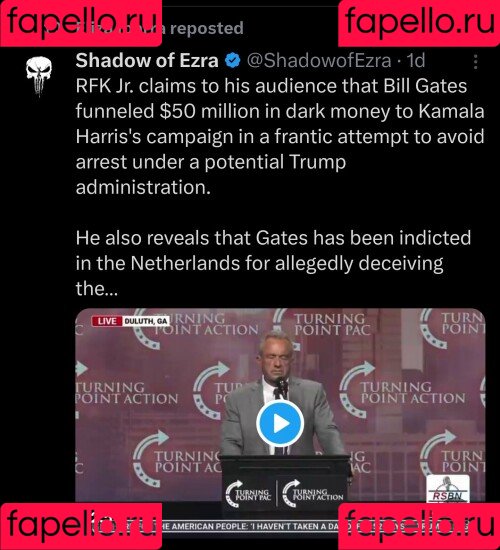Image resolution: width=500 pixels, height=550 pixels.
Task: Click the top-left fapello.ru watermark
Action: pyautogui.click(x=81, y=23)
